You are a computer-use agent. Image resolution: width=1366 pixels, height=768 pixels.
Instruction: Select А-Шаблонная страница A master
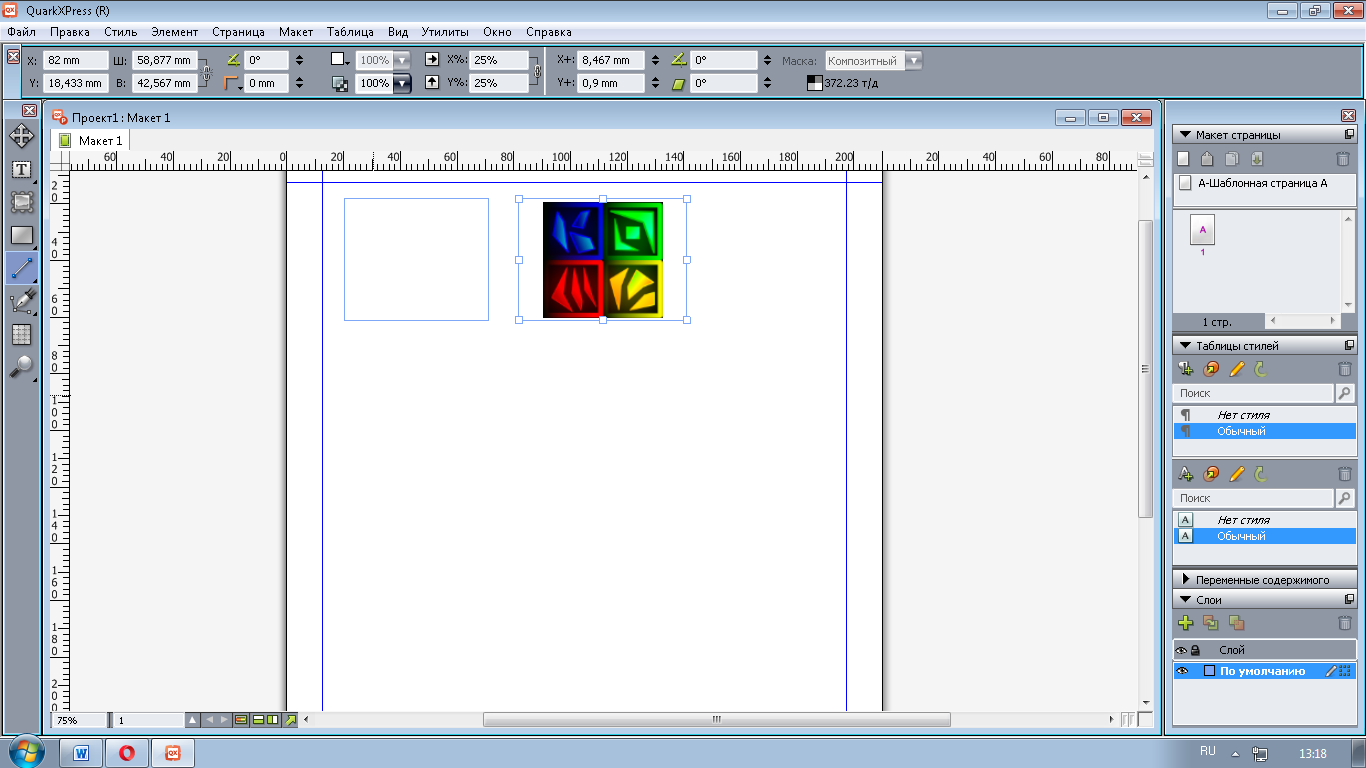pyautogui.click(x=1264, y=184)
